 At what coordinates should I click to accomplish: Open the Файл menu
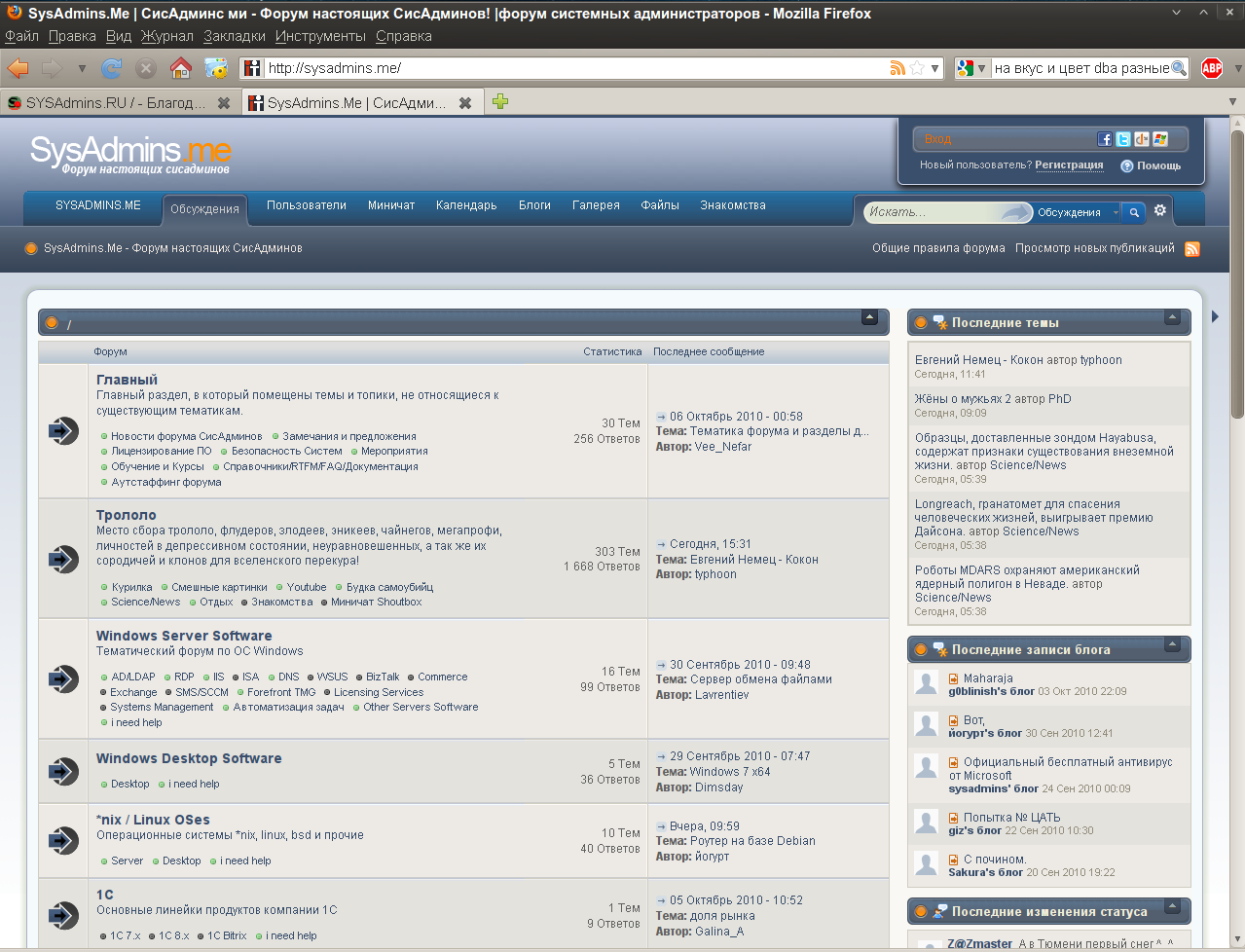click(x=21, y=36)
